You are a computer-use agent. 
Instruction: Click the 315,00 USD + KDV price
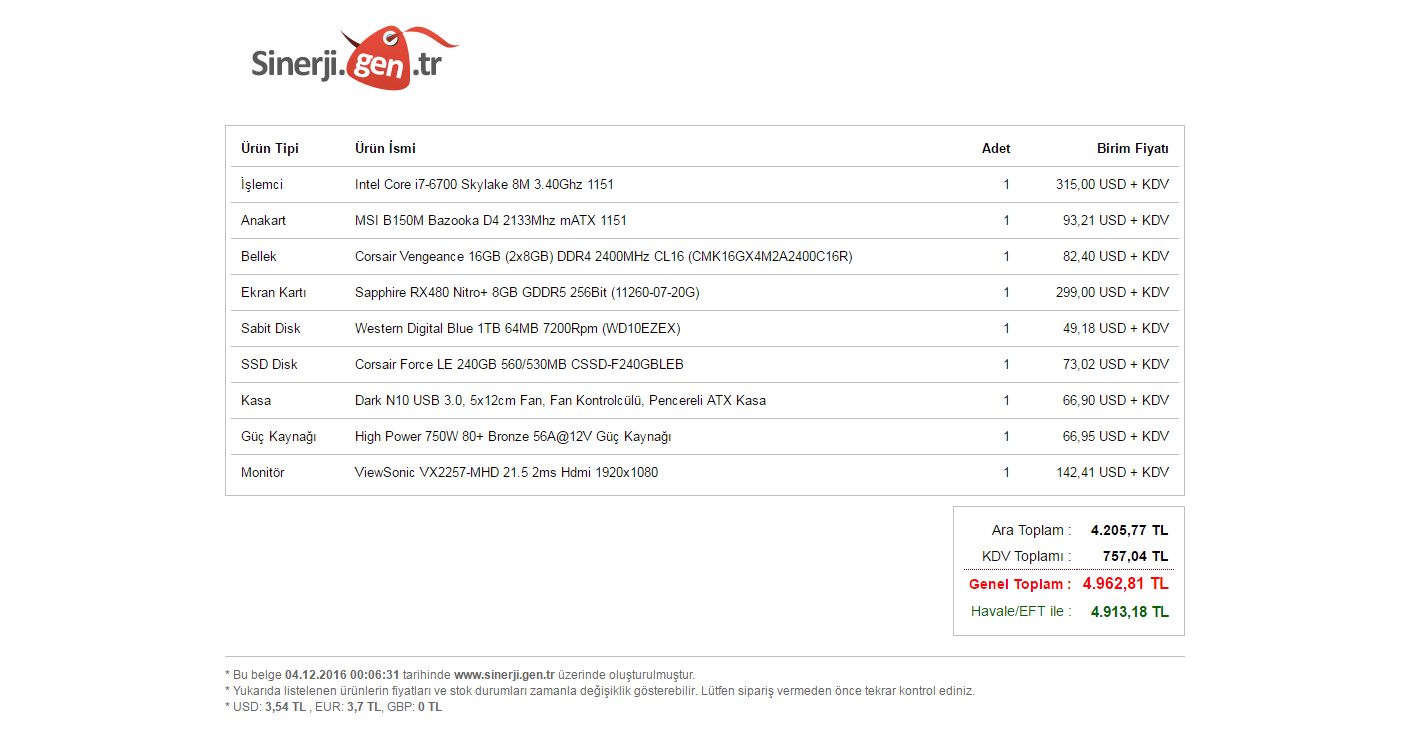(x=1112, y=185)
